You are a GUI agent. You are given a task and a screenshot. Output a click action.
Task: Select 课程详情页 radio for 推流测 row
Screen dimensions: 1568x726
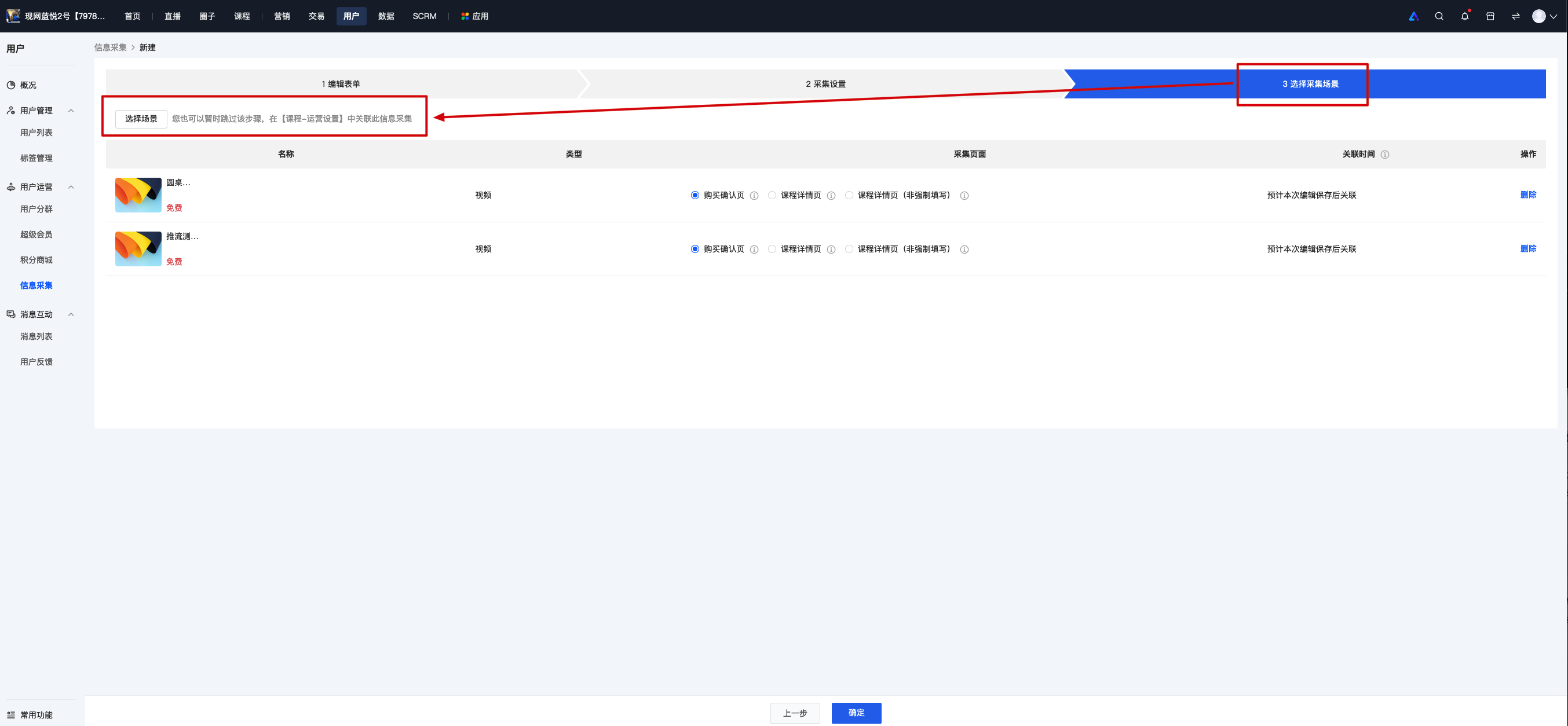[x=772, y=249]
